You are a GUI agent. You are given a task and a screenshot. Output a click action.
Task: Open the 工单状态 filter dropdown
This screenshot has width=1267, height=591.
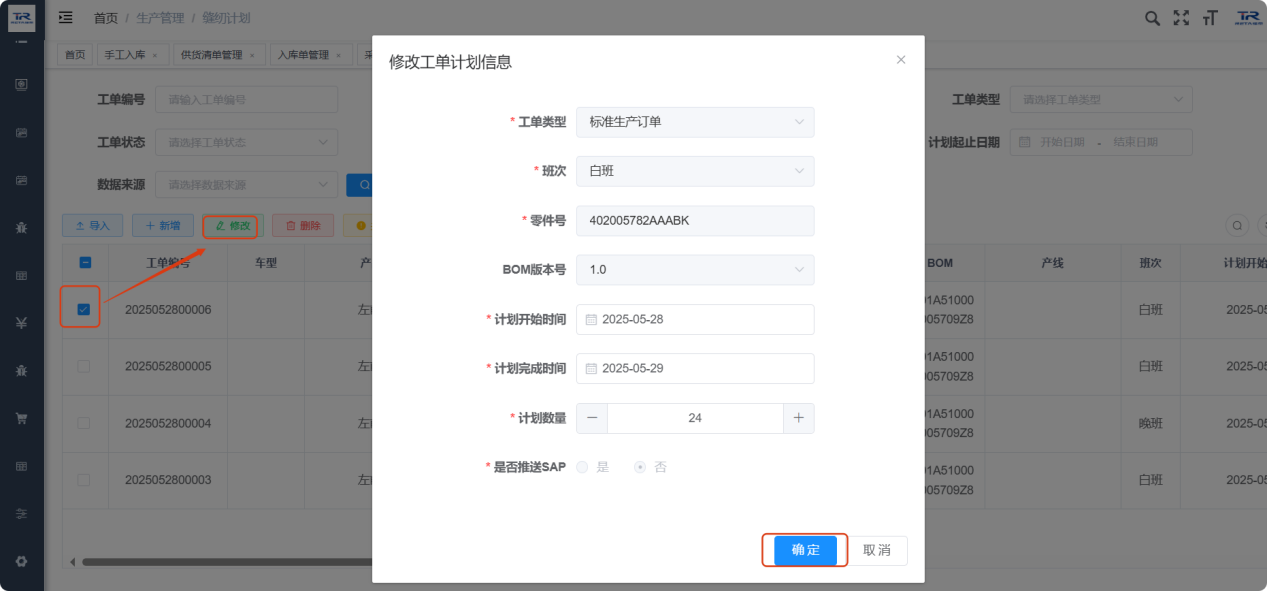coord(246,142)
